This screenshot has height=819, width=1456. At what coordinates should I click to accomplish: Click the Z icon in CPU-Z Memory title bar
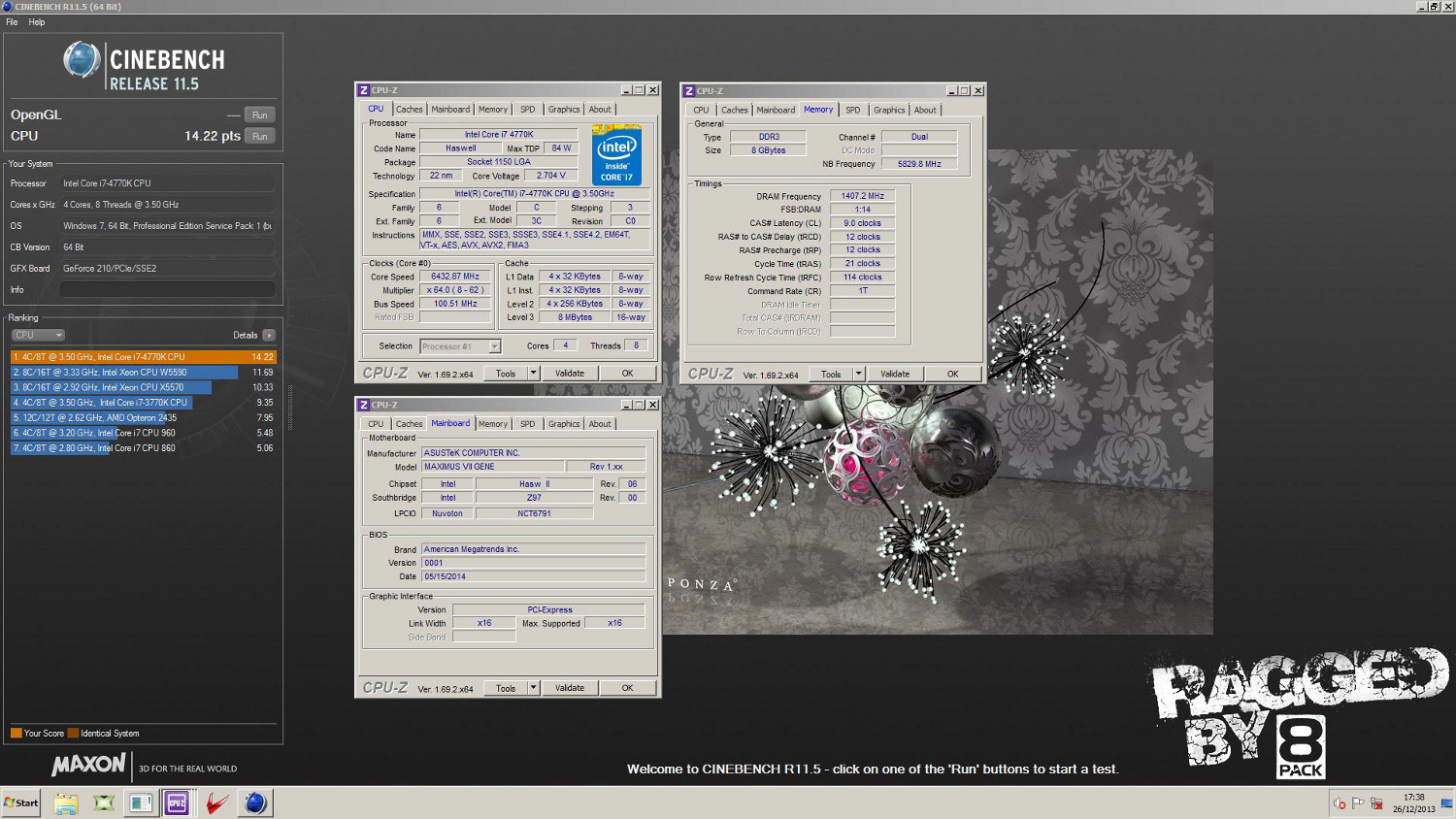pyautogui.click(x=689, y=90)
